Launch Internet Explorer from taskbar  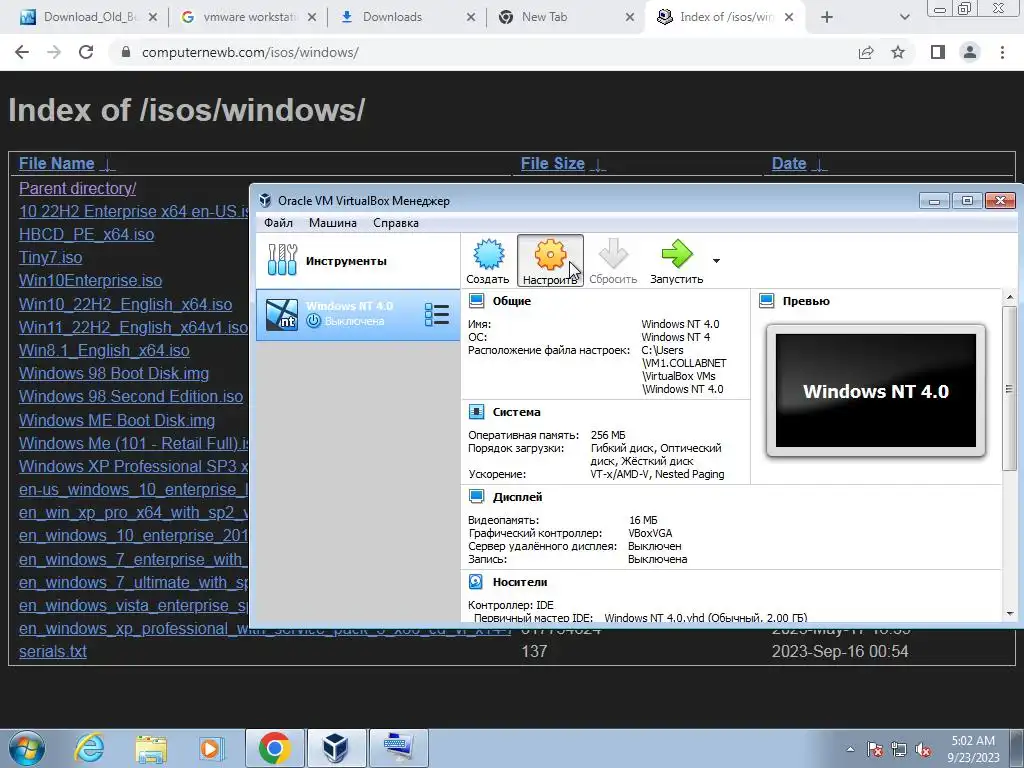click(89, 748)
